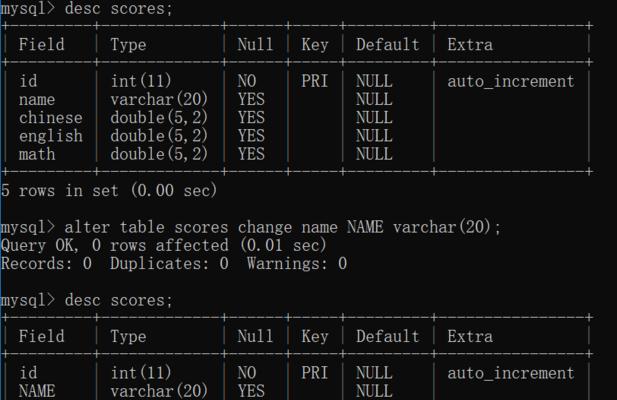617x400 pixels.
Task: Click the 'Records: 0 Duplicates: 0 Warnings: 0' line
Action: tap(174, 264)
